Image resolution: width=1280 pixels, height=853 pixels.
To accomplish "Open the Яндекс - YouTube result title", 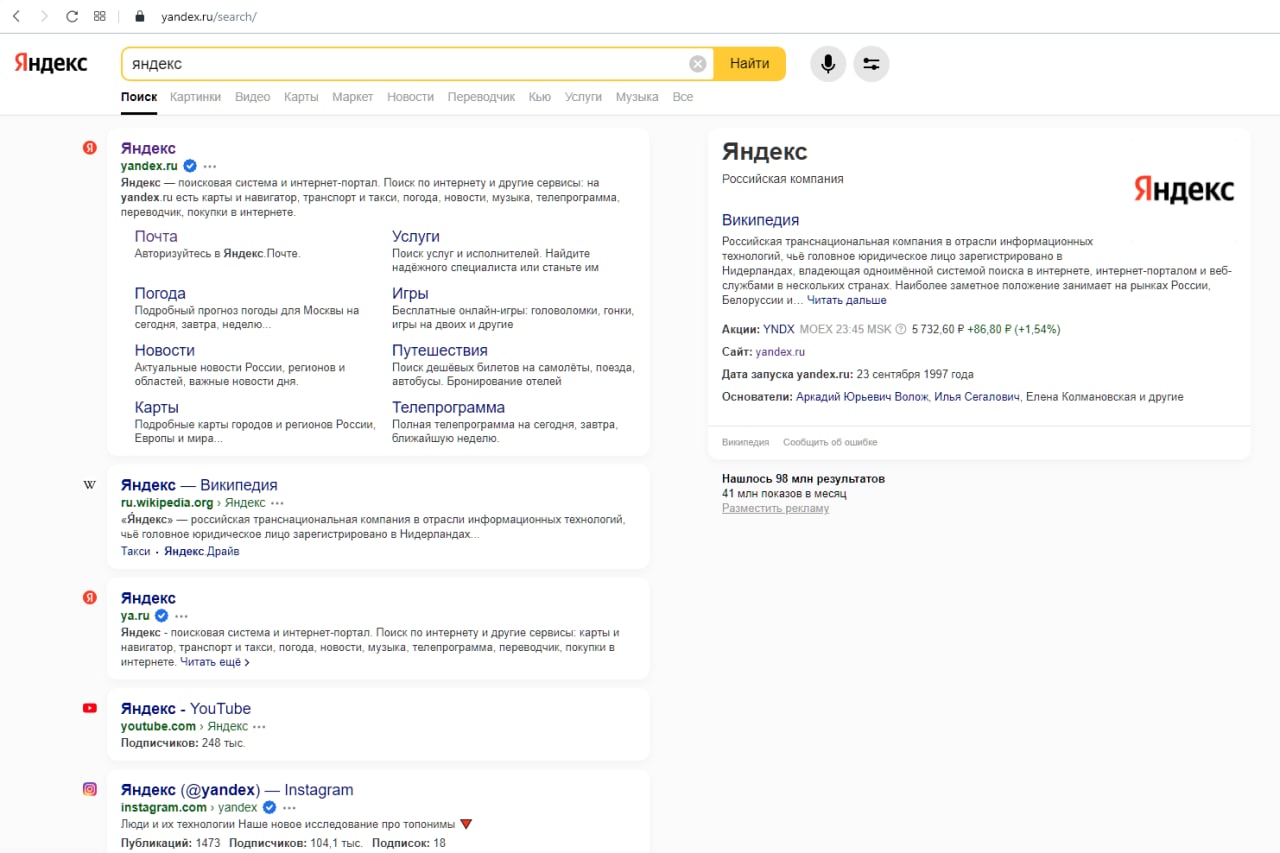I will 186,708.
